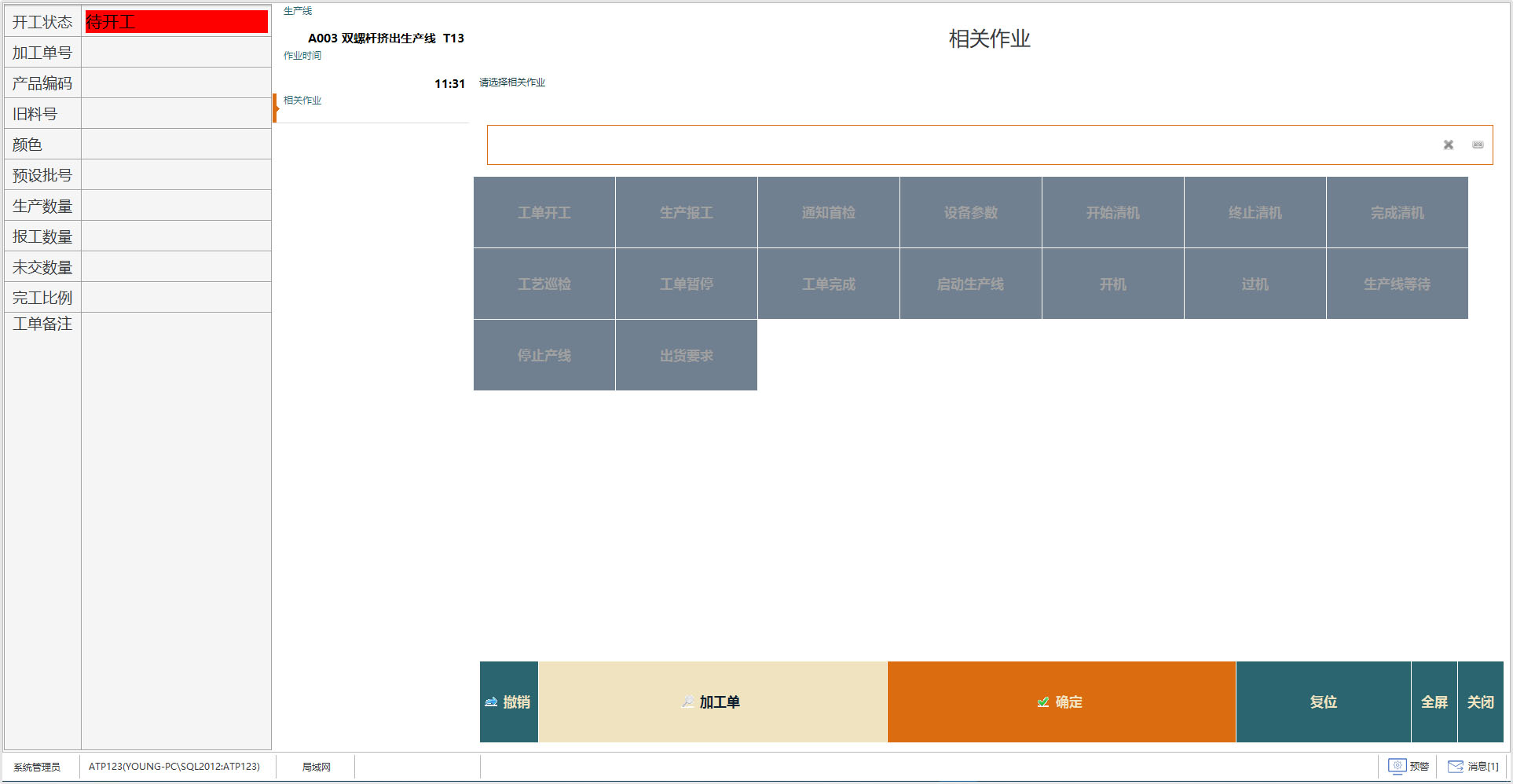Click the 撤销 undo button

508,702
